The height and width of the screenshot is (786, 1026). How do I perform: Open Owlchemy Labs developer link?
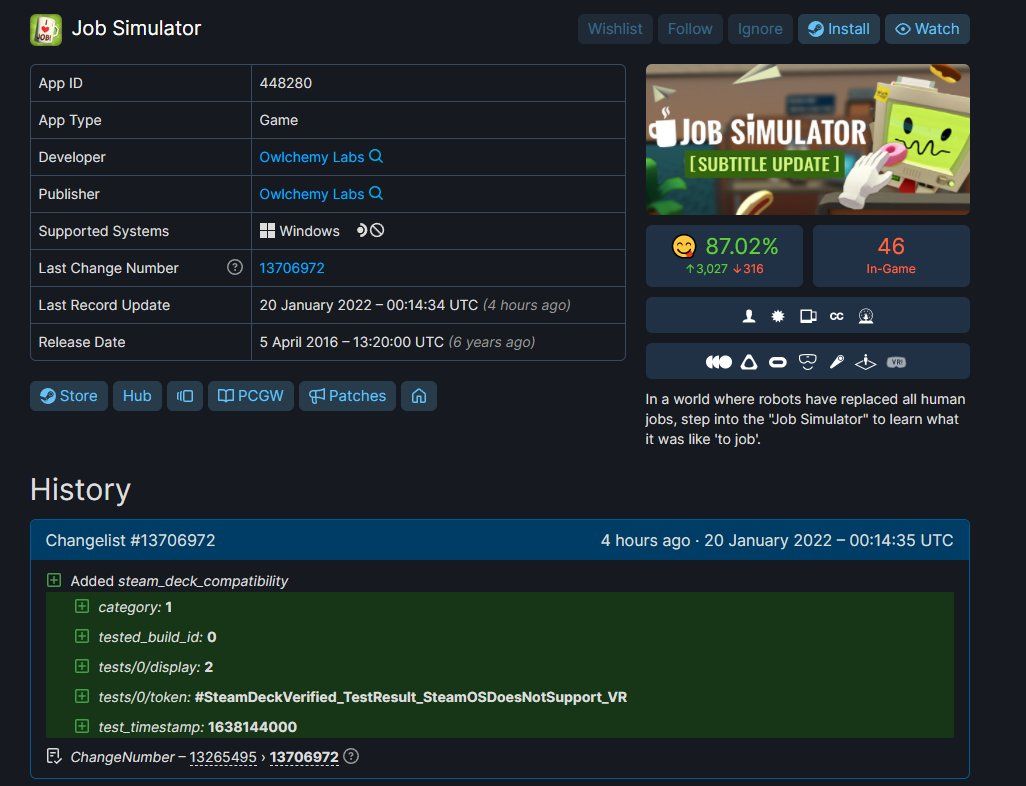pos(311,157)
